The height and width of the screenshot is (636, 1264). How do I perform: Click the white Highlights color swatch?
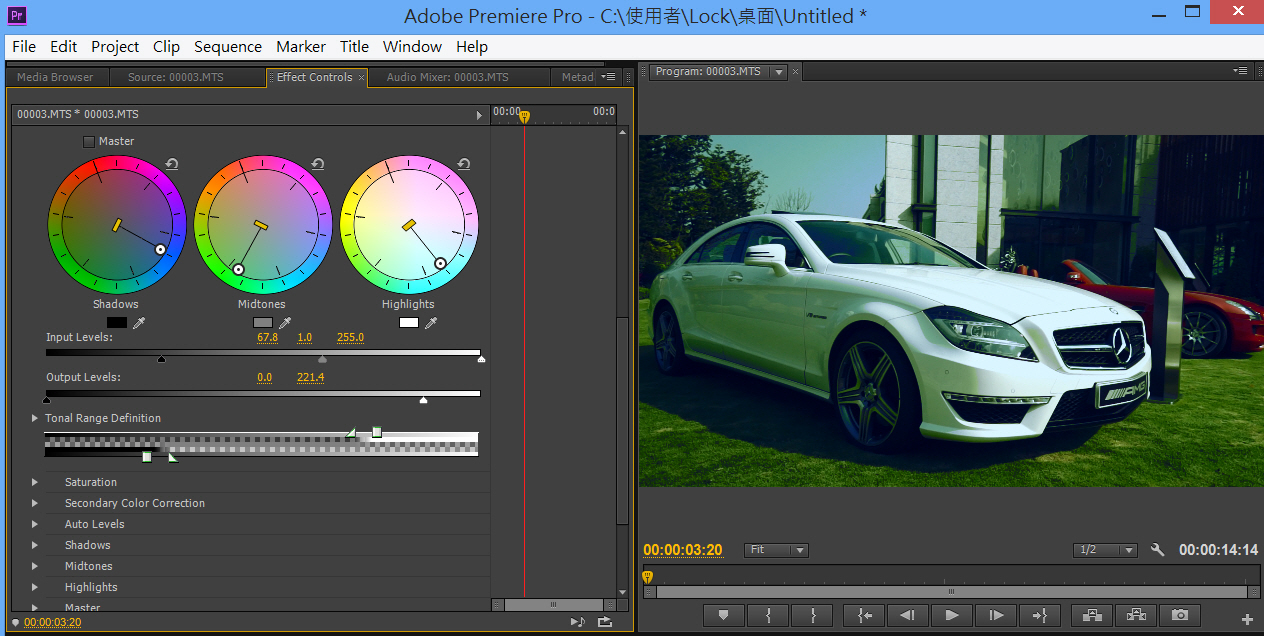point(408,323)
